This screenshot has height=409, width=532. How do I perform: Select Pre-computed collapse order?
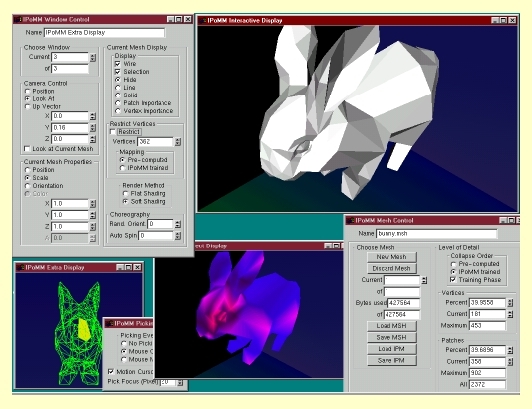coord(453,264)
